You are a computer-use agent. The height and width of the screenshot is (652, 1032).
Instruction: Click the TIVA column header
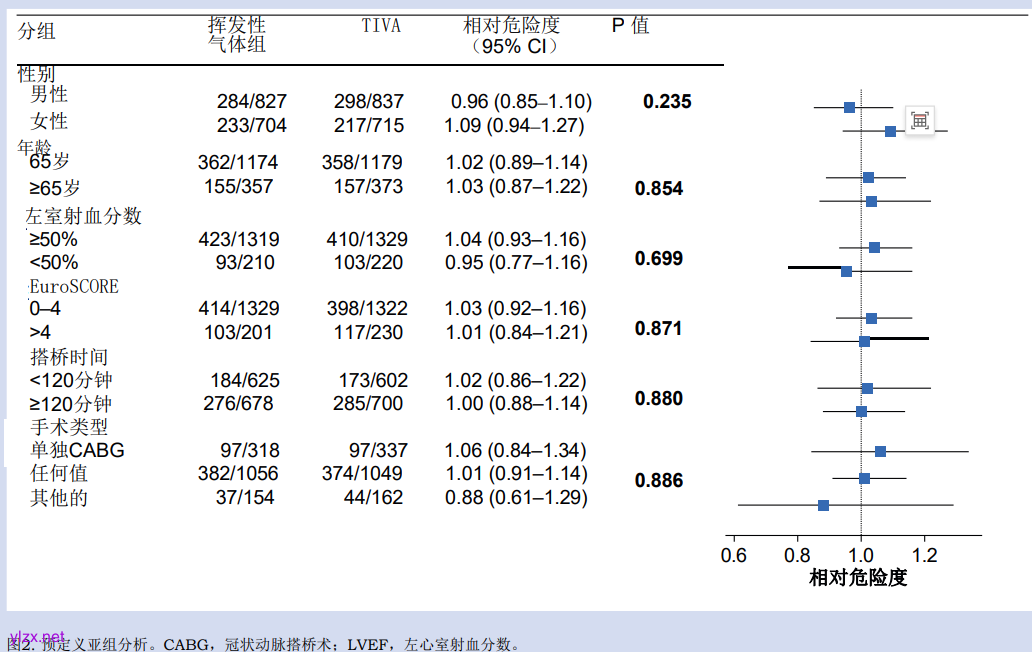point(381,26)
